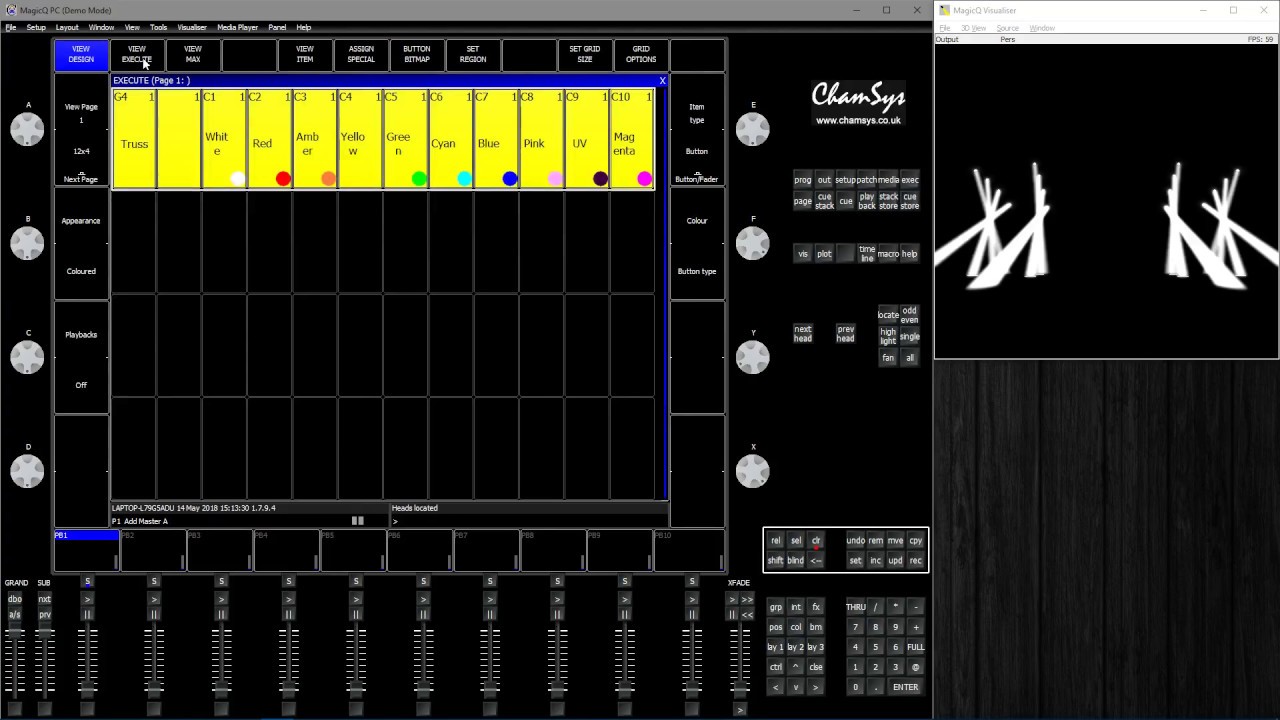1280x720 pixels.
Task: Click the pos key
Action: 776,627
